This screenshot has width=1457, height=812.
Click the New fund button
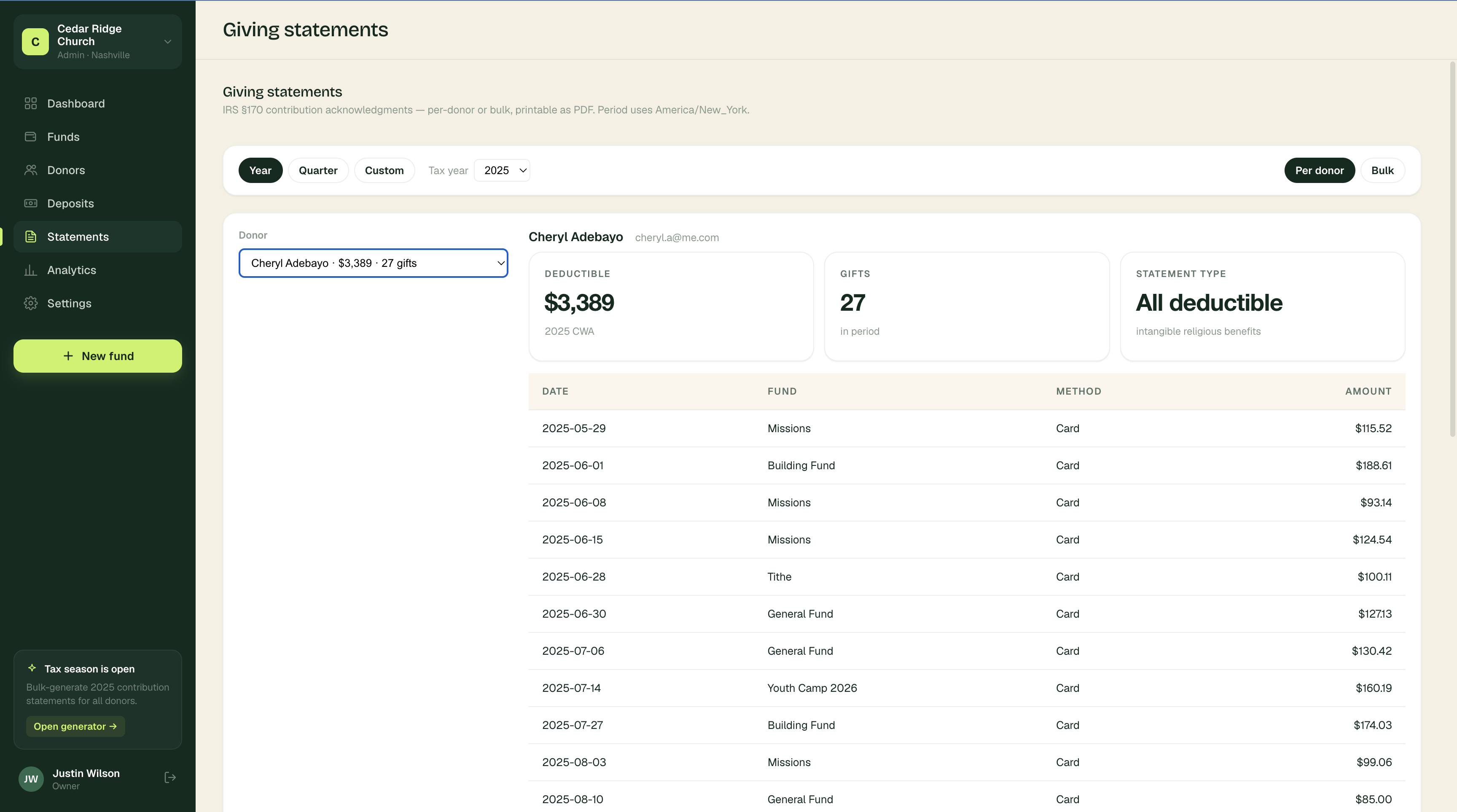click(x=98, y=356)
